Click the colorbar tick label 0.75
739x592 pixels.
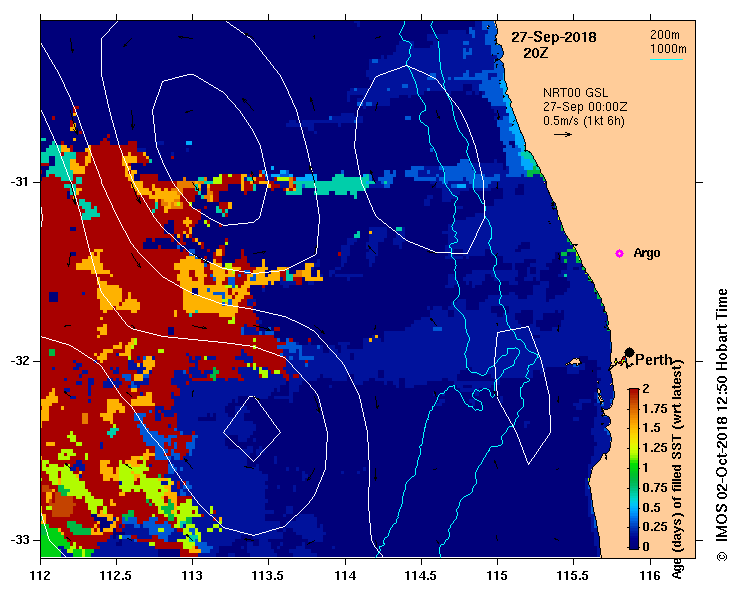pyautogui.click(x=655, y=487)
